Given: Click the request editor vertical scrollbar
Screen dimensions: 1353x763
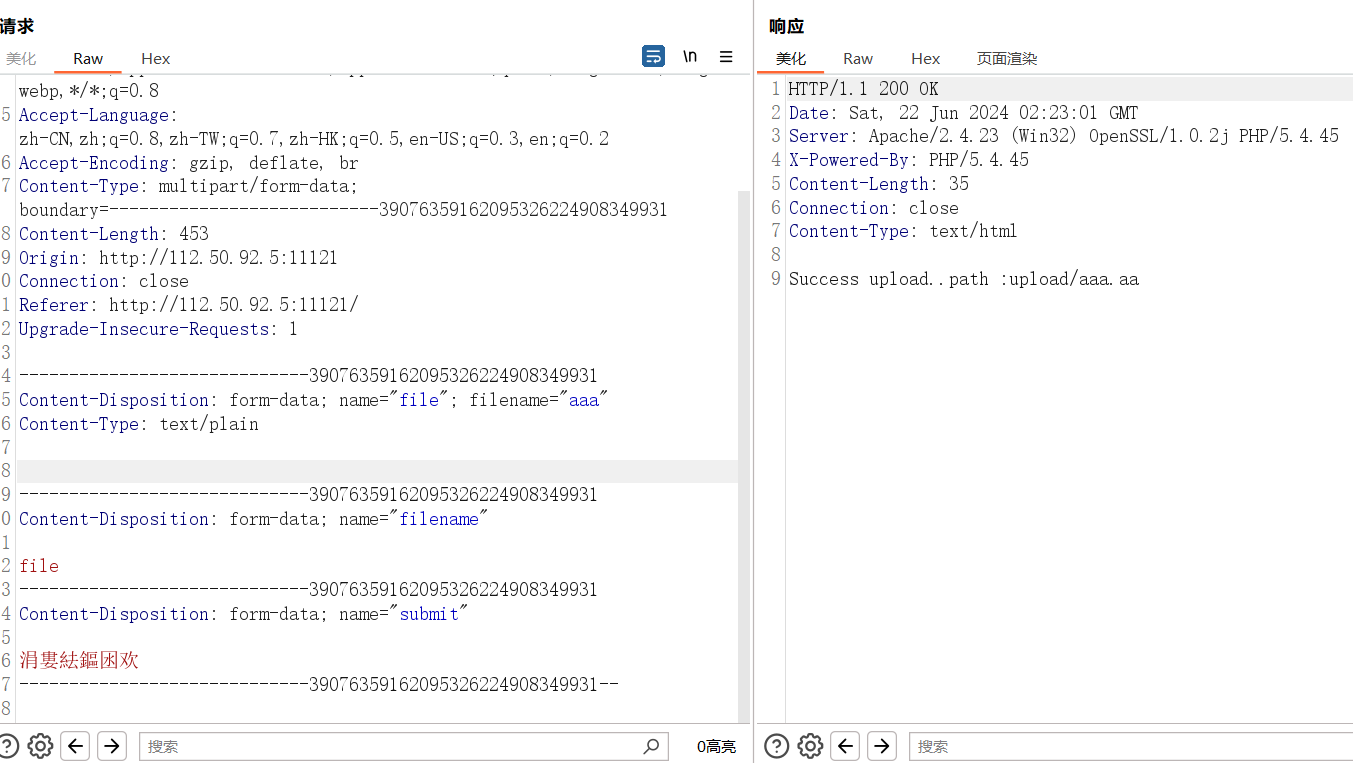Looking at the screenshot, I should [743, 455].
